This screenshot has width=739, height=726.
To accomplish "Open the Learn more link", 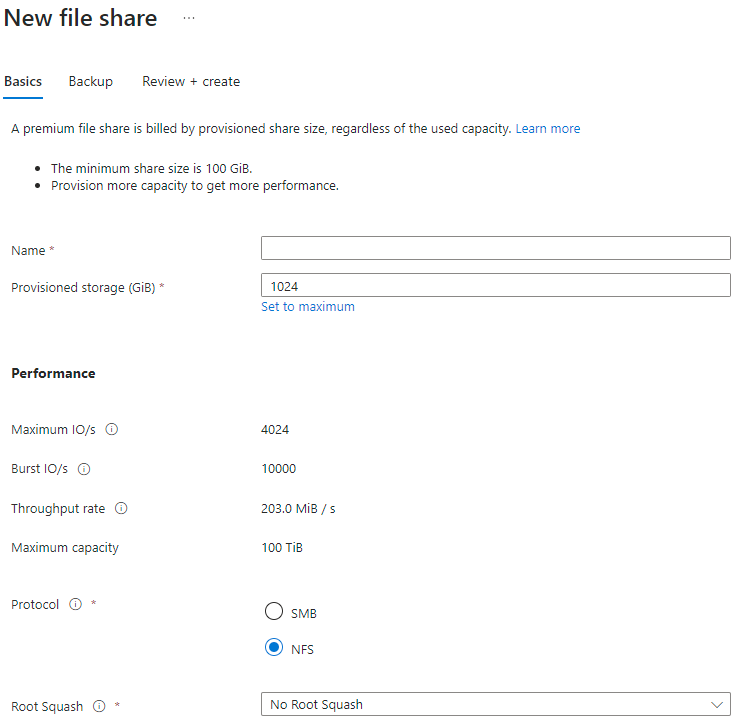I will [x=548, y=128].
